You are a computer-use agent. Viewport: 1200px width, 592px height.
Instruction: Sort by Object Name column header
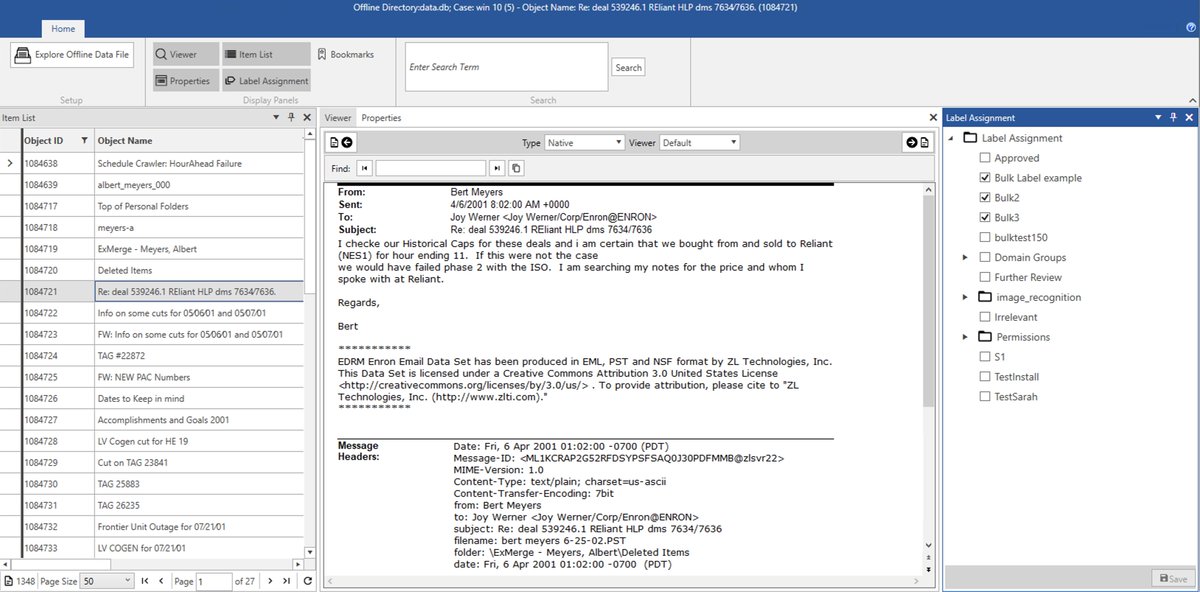click(x=124, y=140)
